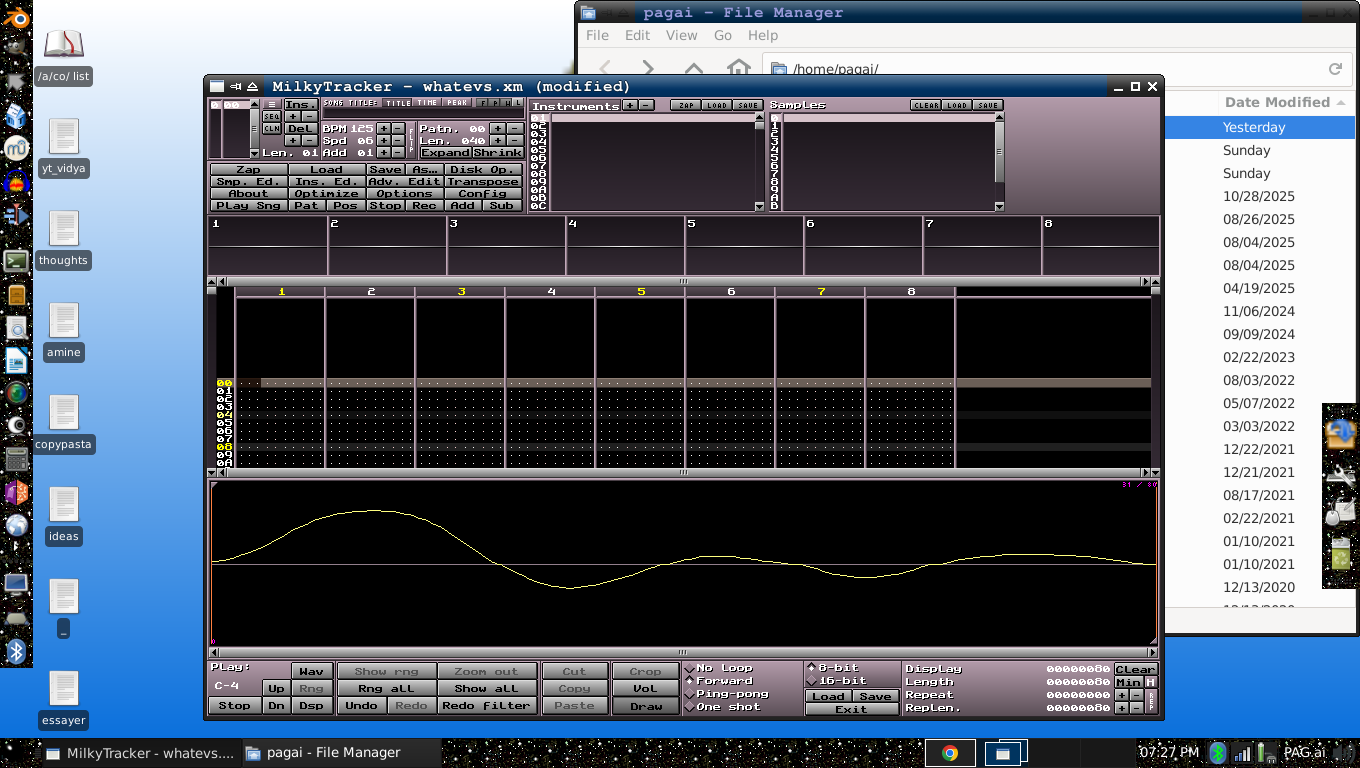Click the Chrome icon in the bottom taskbar
Viewport: 1360px width, 768px height.
950,753
